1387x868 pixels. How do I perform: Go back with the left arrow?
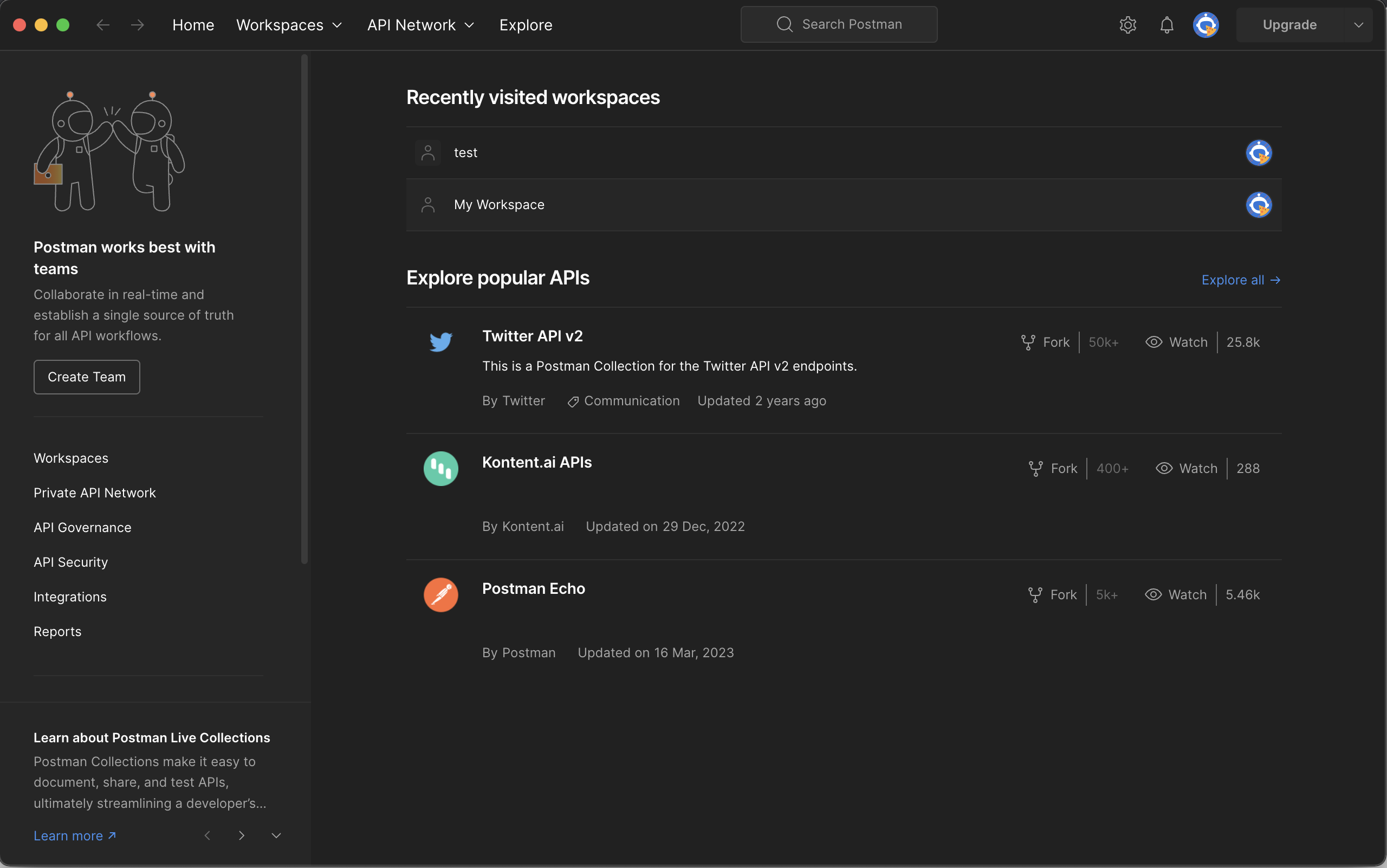coord(103,25)
